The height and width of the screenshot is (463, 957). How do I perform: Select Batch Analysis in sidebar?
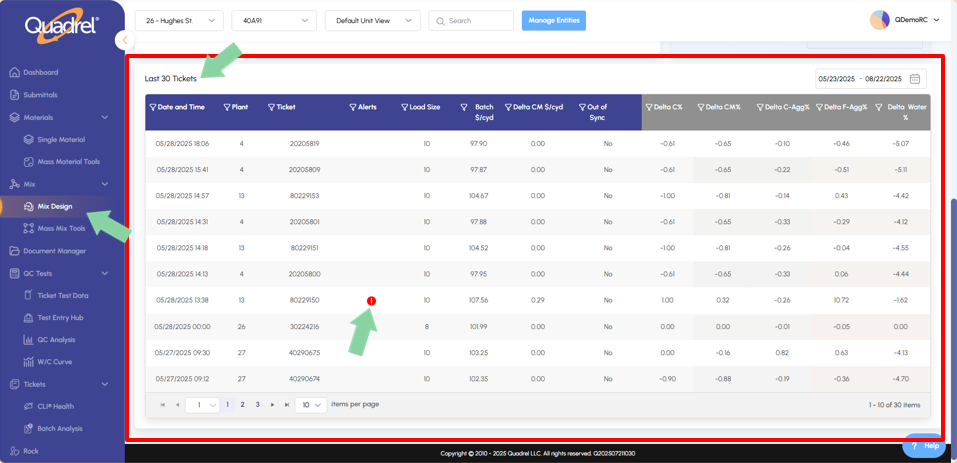(x=60, y=429)
